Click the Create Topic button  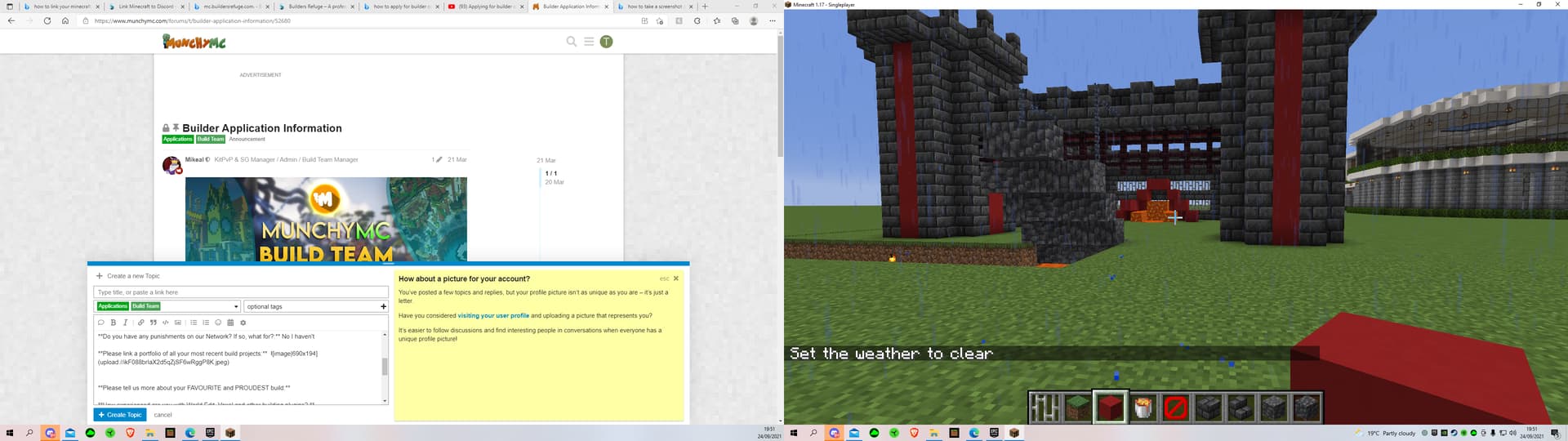point(120,415)
